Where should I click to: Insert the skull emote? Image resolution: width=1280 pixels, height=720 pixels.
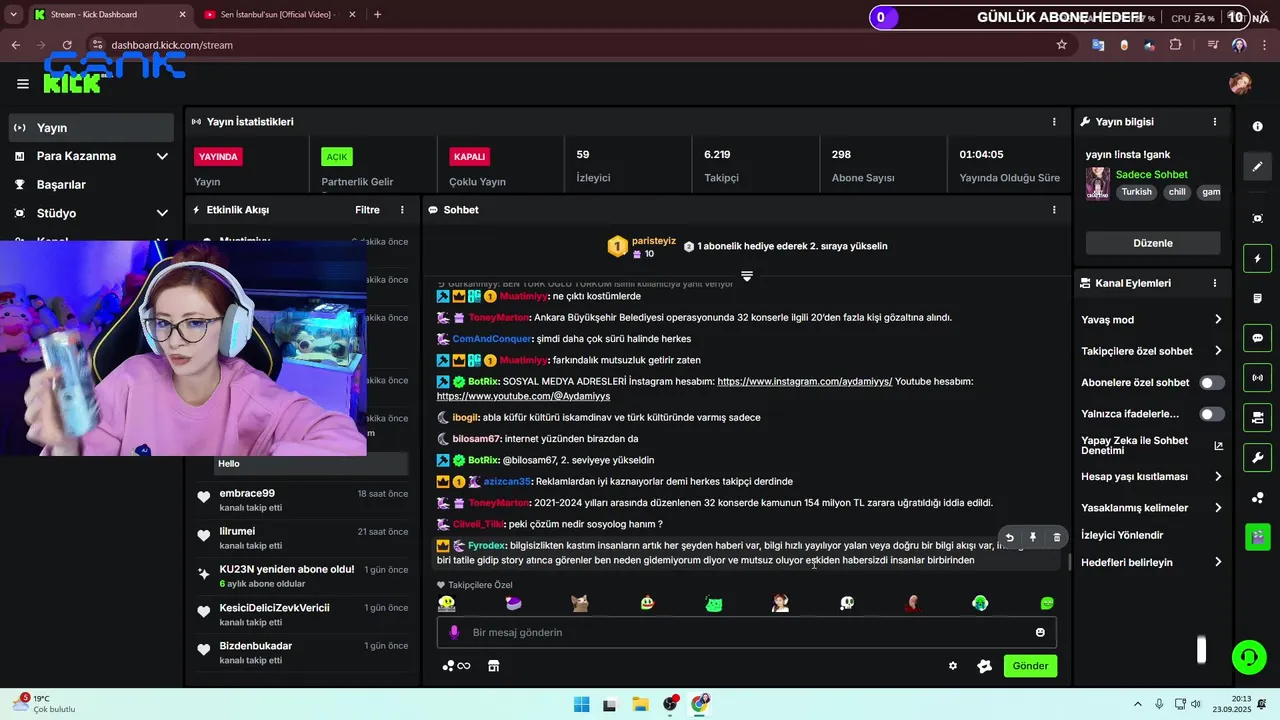point(847,603)
